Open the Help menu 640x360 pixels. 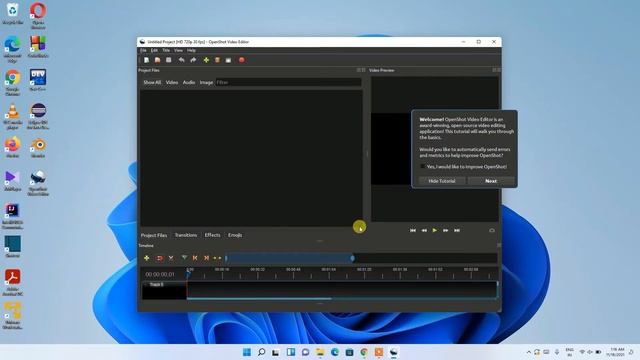click(191, 51)
